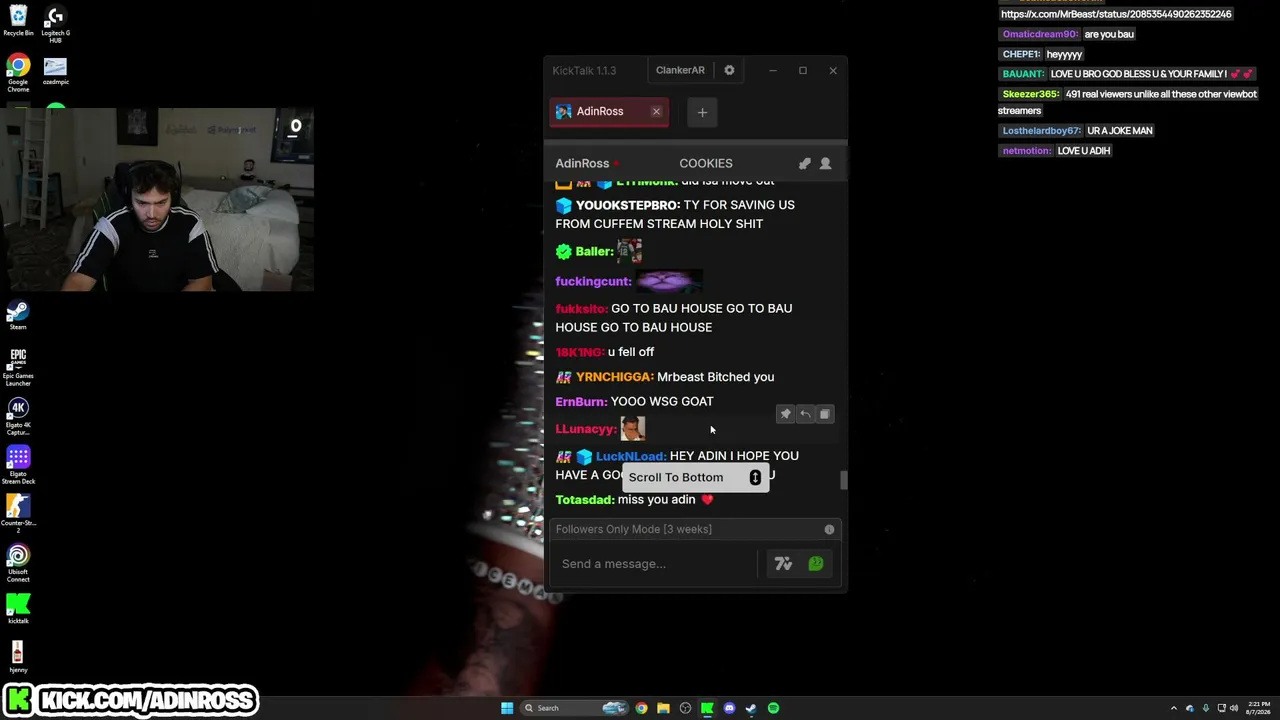
Task: Click the Scroll To Bottom button
Action: [x=697, y=477]
